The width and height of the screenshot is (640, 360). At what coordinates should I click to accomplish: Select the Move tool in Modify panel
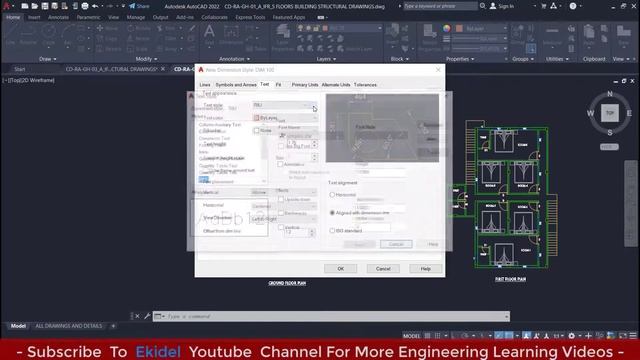coord(107,28)
